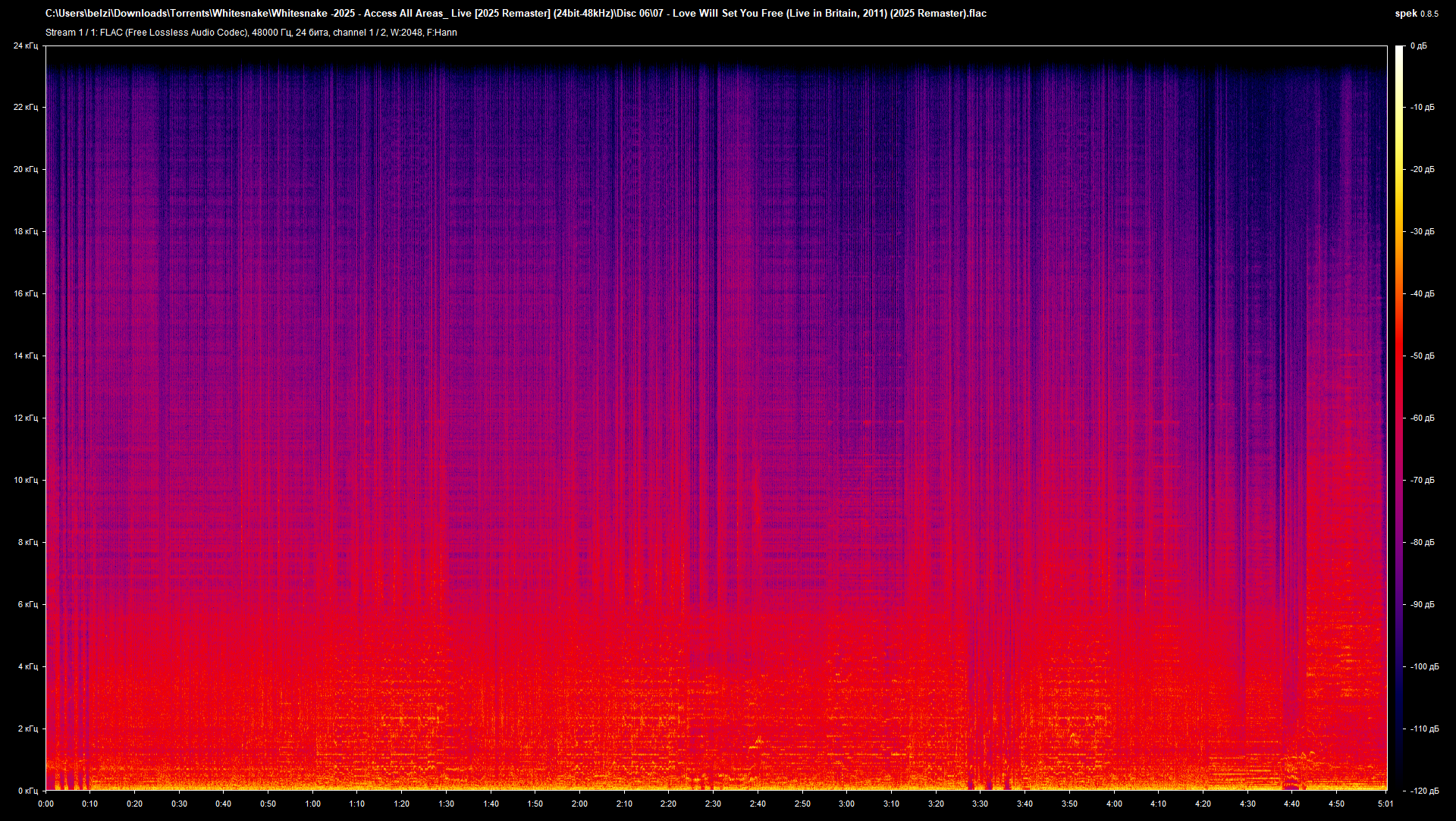Click the -60 дБ label on the legend

[1424, 417]
